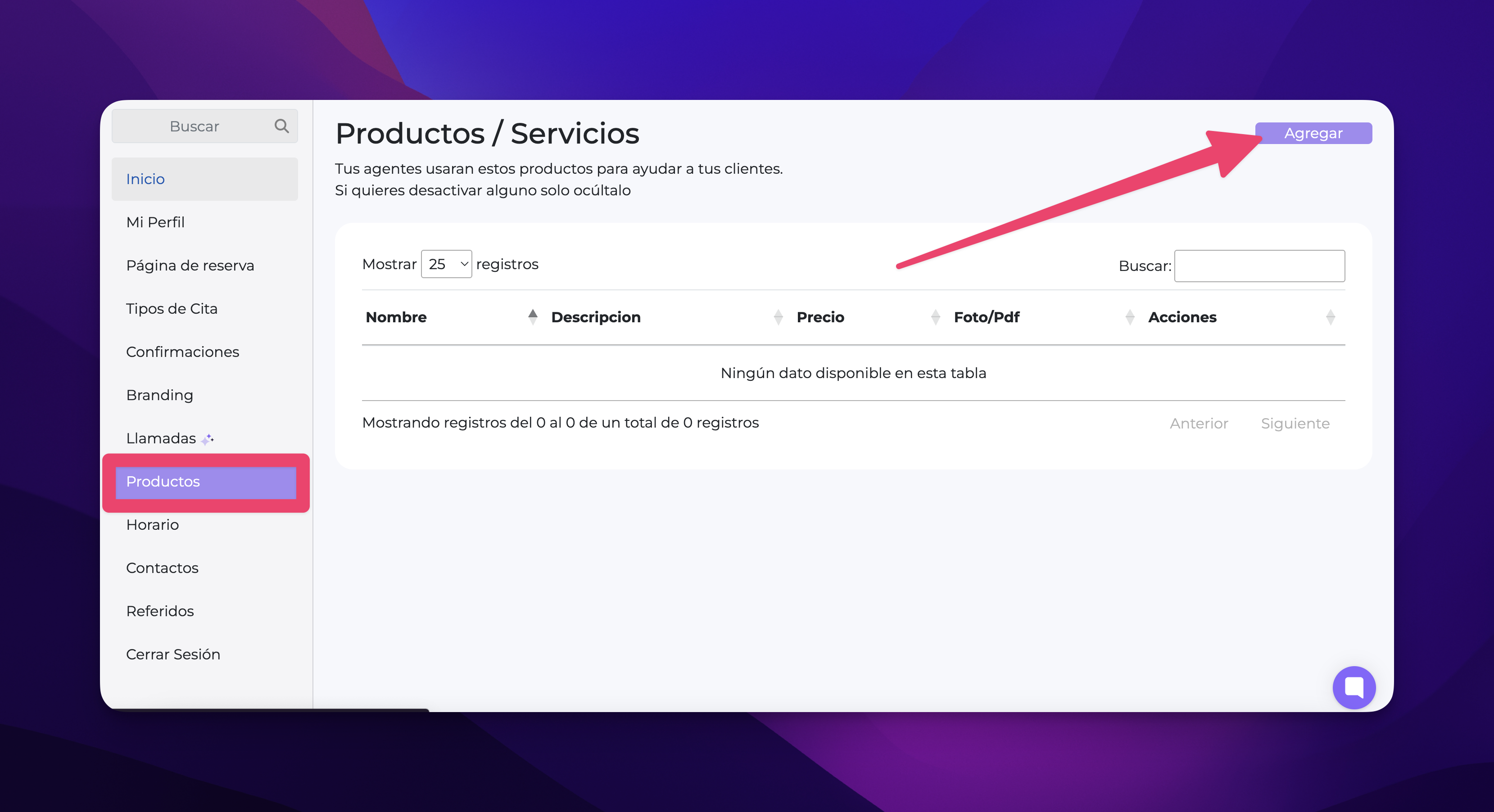Click the Anterior pagination button
This screenshot has height=812, width=1494.
1199,424
